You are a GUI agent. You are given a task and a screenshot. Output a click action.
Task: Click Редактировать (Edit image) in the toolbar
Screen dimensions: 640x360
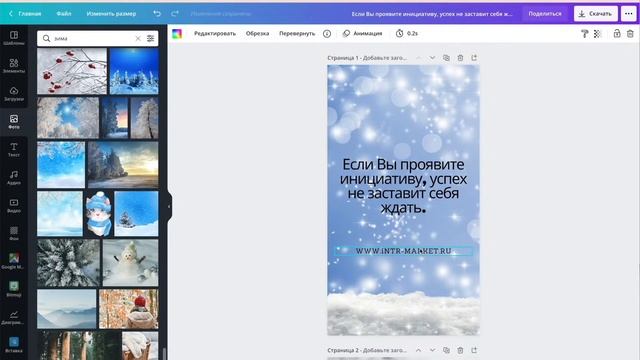tap(215, 33)
